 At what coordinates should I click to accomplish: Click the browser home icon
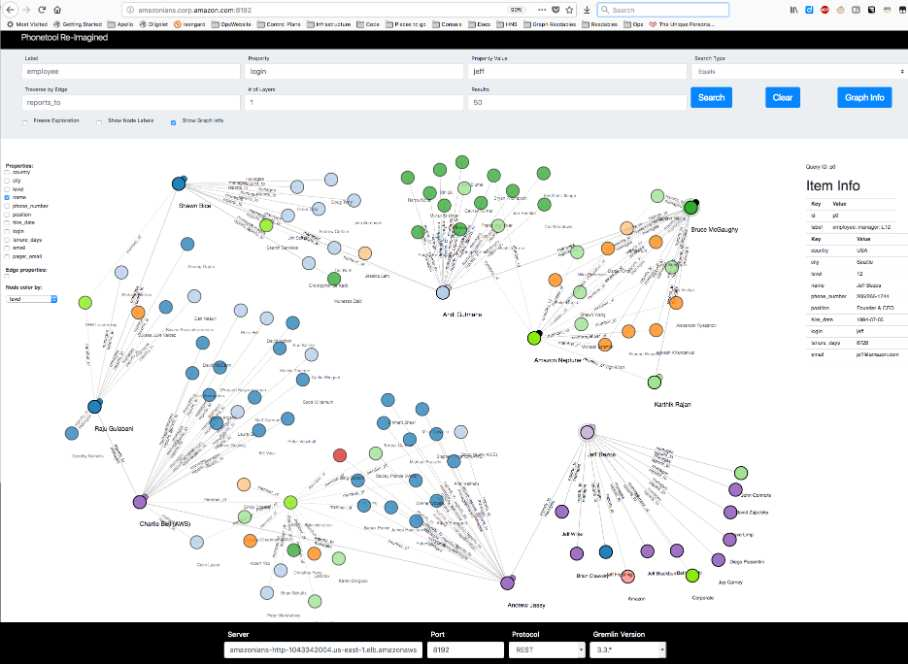57,10
